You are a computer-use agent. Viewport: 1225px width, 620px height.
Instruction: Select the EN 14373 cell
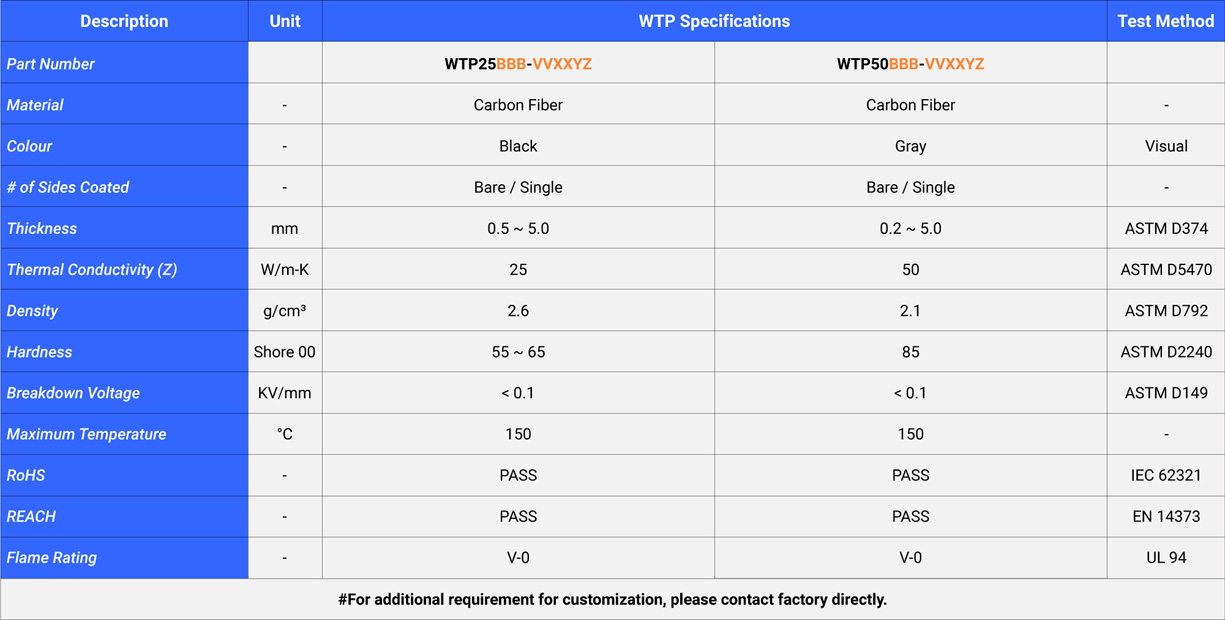1166,517
